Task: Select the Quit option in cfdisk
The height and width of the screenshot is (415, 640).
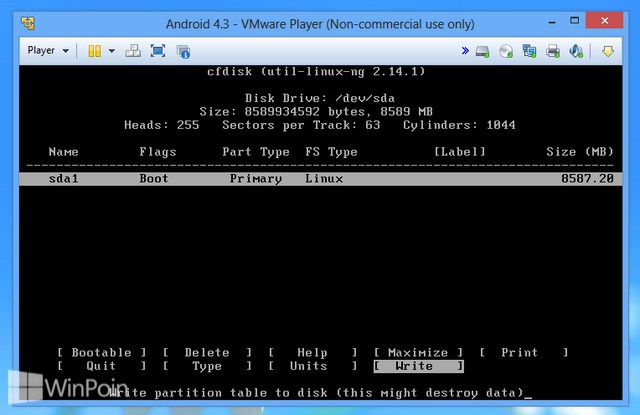Action: tap(102, 366)
